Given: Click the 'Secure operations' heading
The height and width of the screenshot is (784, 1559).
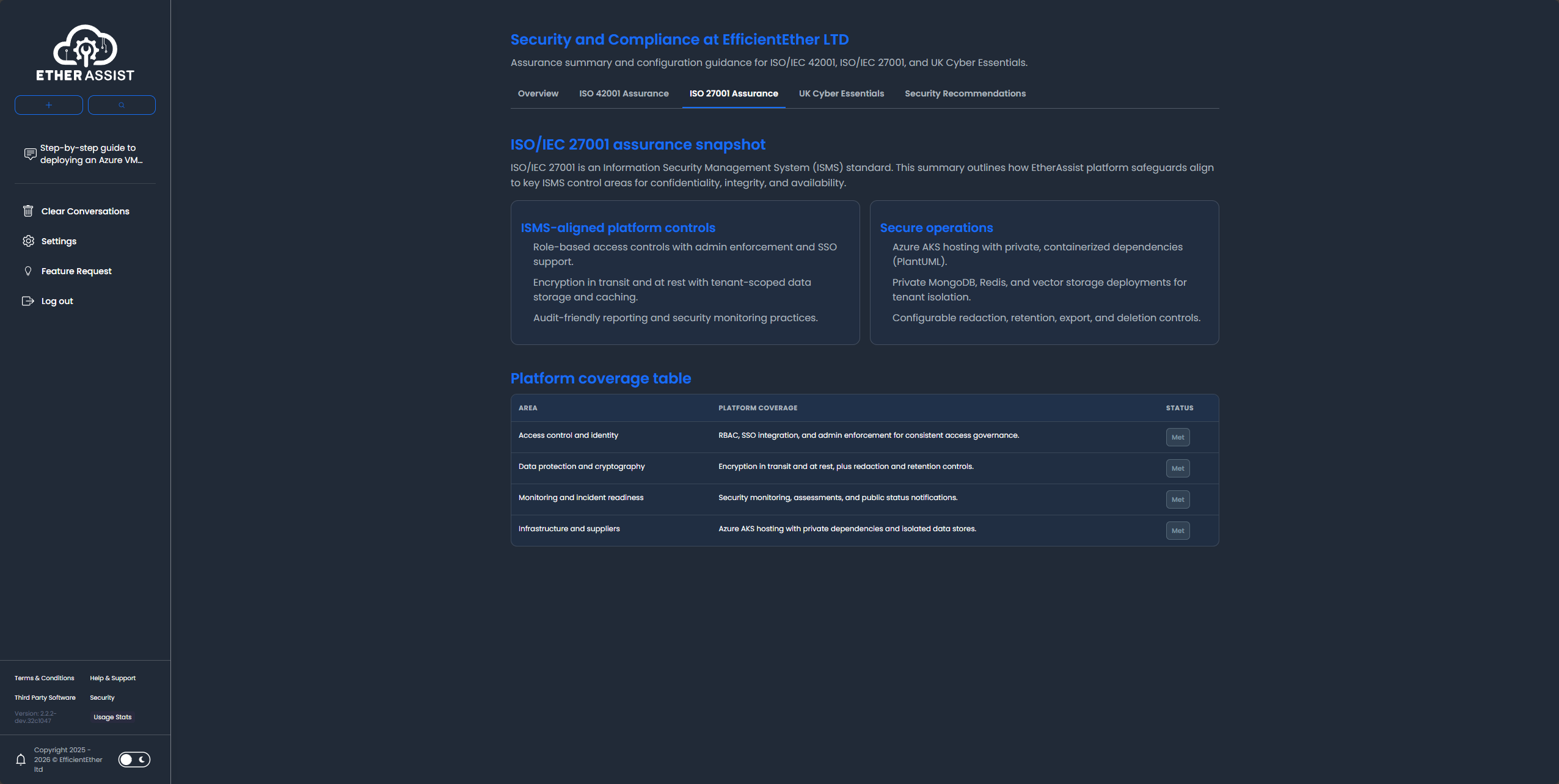Looking at the screenshot, I should pos(936,228).
